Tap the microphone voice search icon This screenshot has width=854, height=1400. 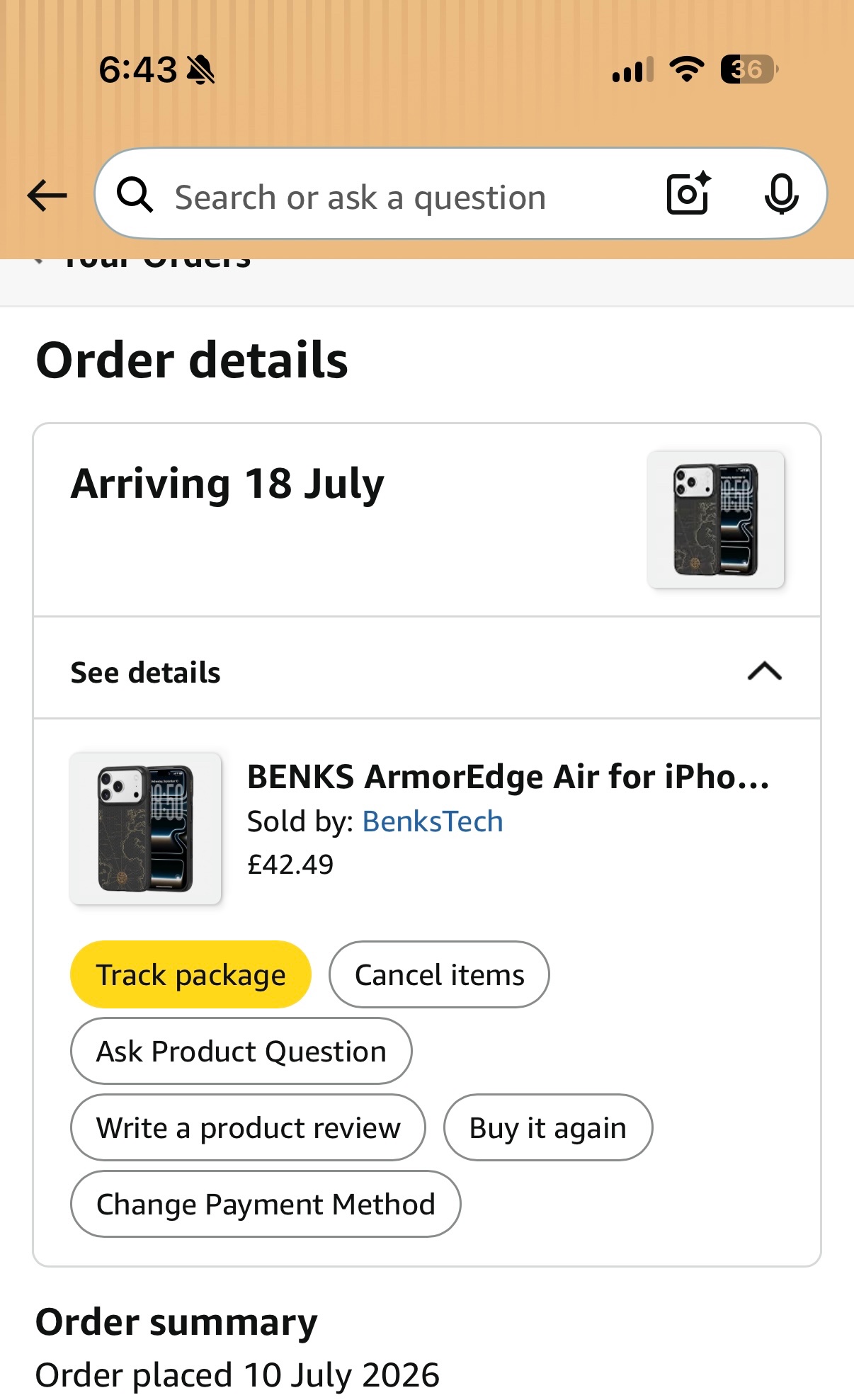781,193
